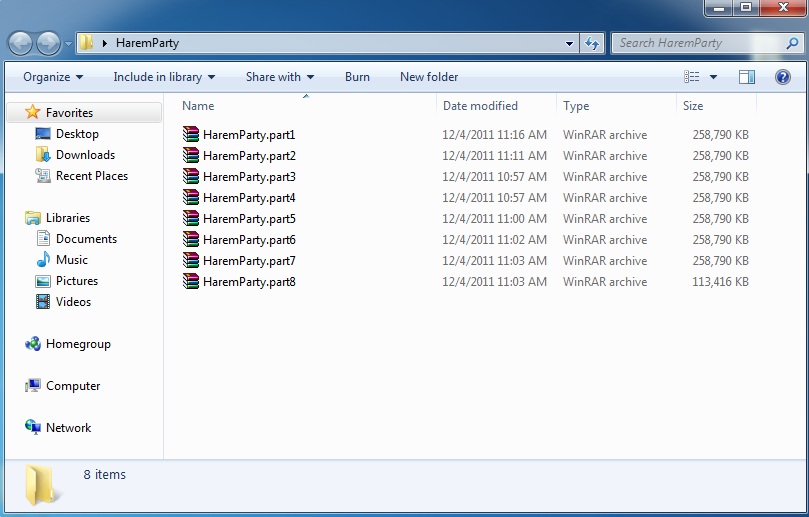Image resolution: width=809 pixels, height=517 pixels.
Task: Expand the address bar breadcrumb arrow before HaremParty
Action: [105, 43]
